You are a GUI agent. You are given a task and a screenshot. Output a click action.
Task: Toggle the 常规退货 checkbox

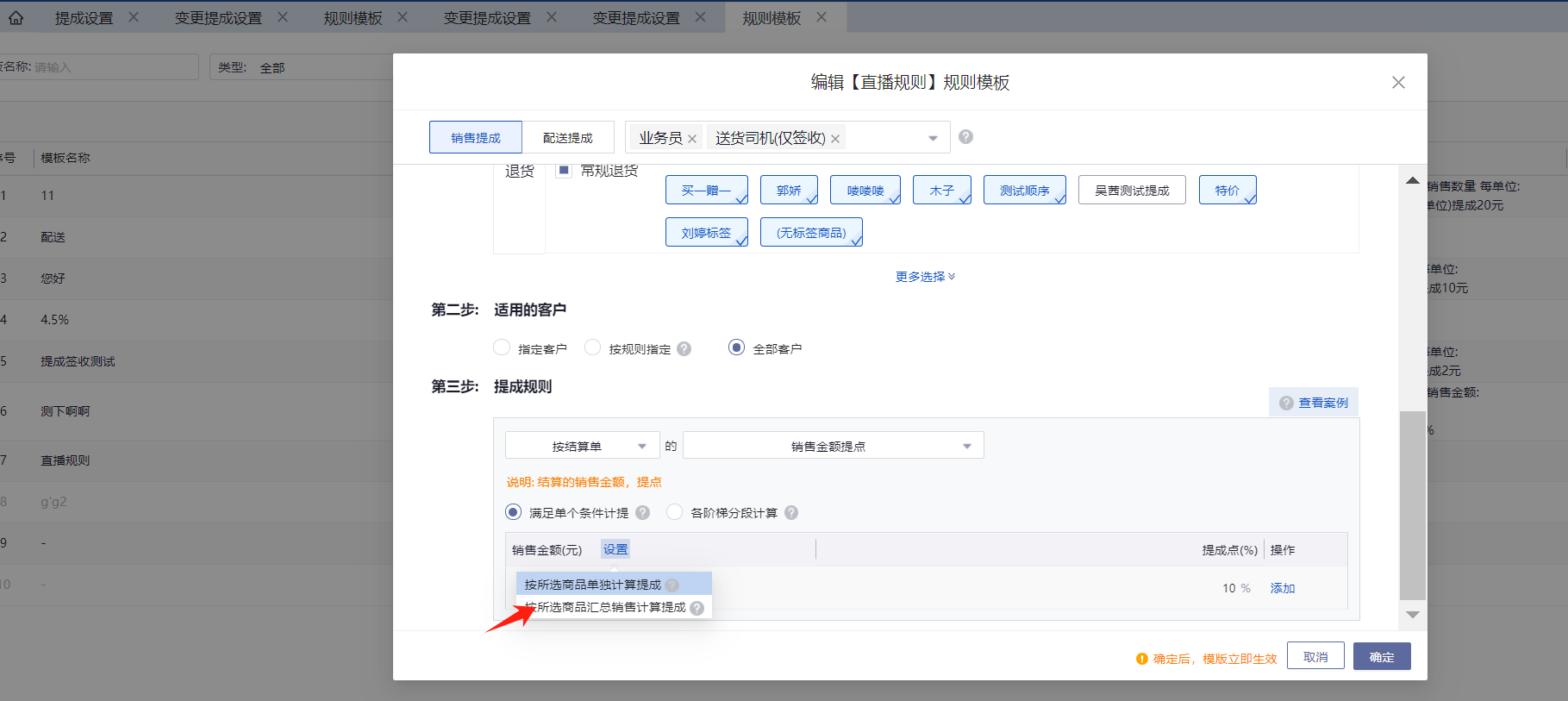[564, 171]
